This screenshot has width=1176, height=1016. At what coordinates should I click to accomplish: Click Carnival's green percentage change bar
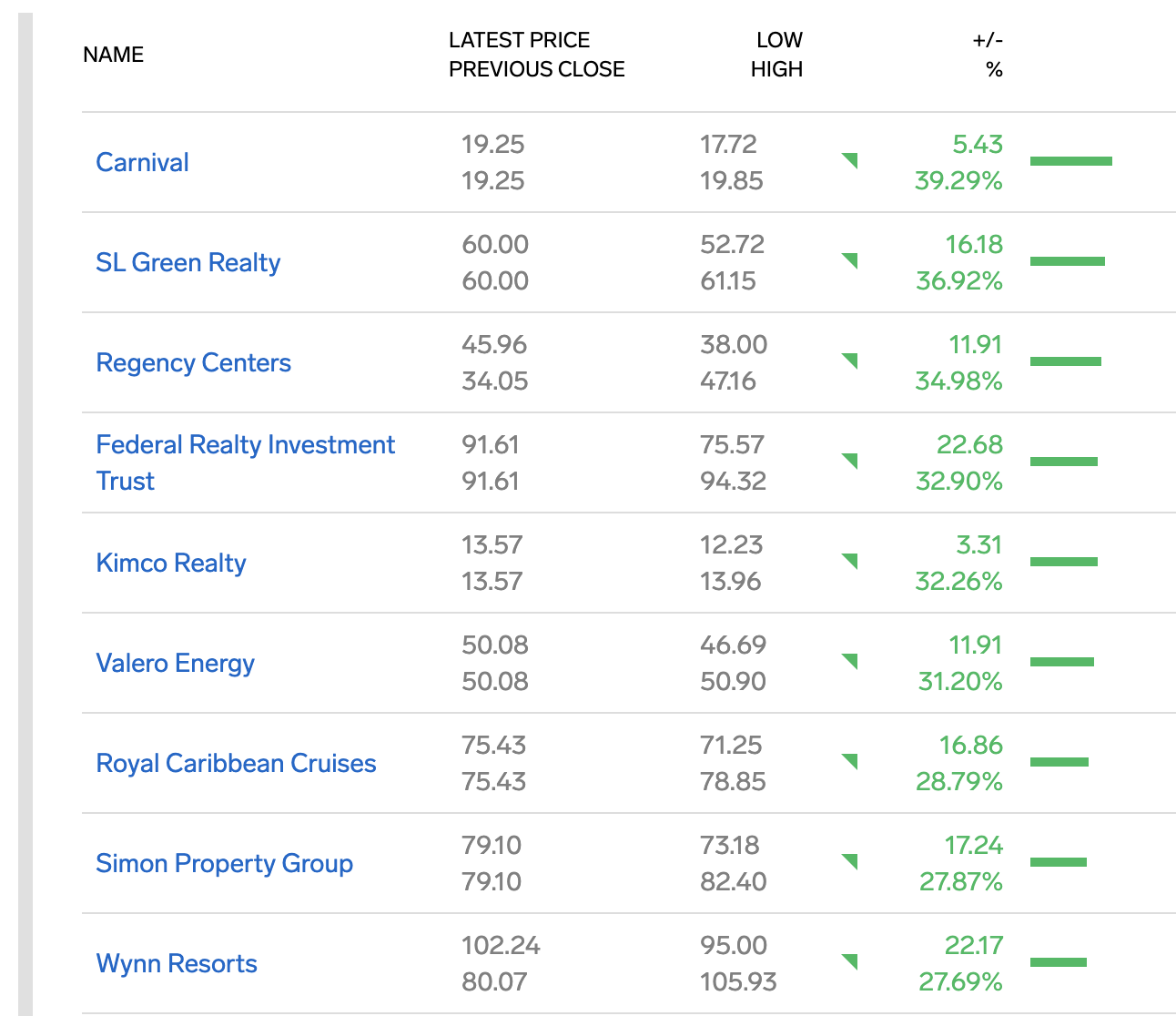pyautogui.click(x=1070, y=161)
